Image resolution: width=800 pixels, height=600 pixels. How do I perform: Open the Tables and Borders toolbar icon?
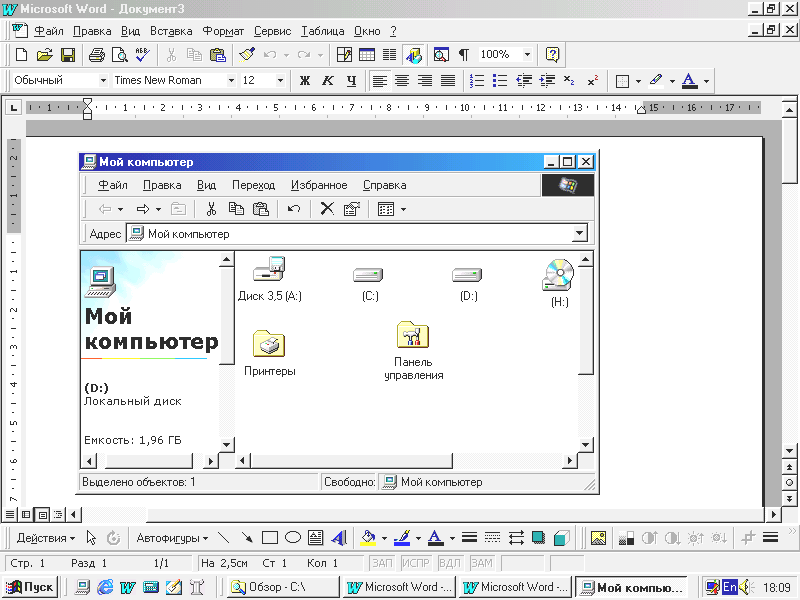[344, 55]
